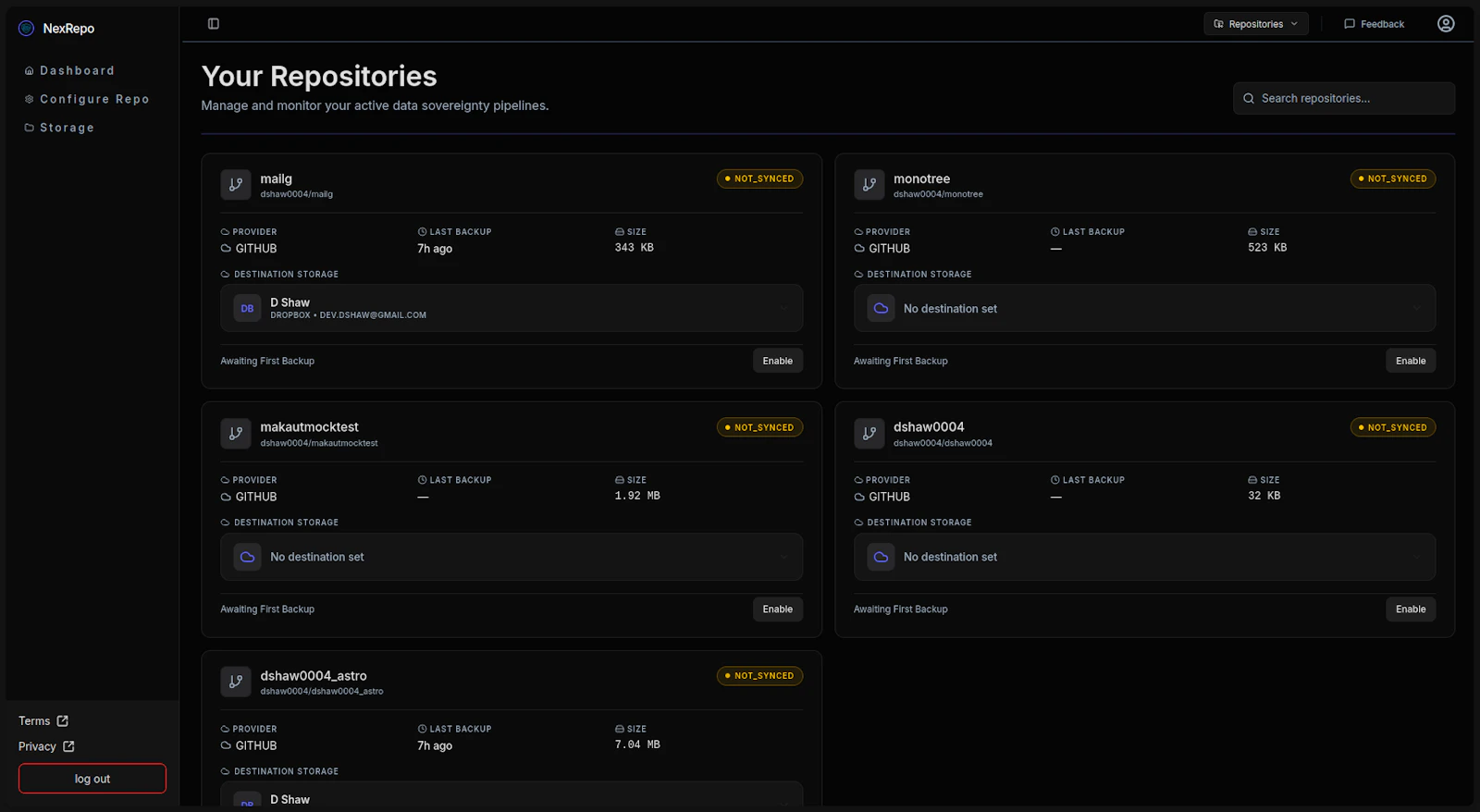Click the 1.92 MB size value
The height and width of the screenshot is (812, 1480).
coord(637,496)
